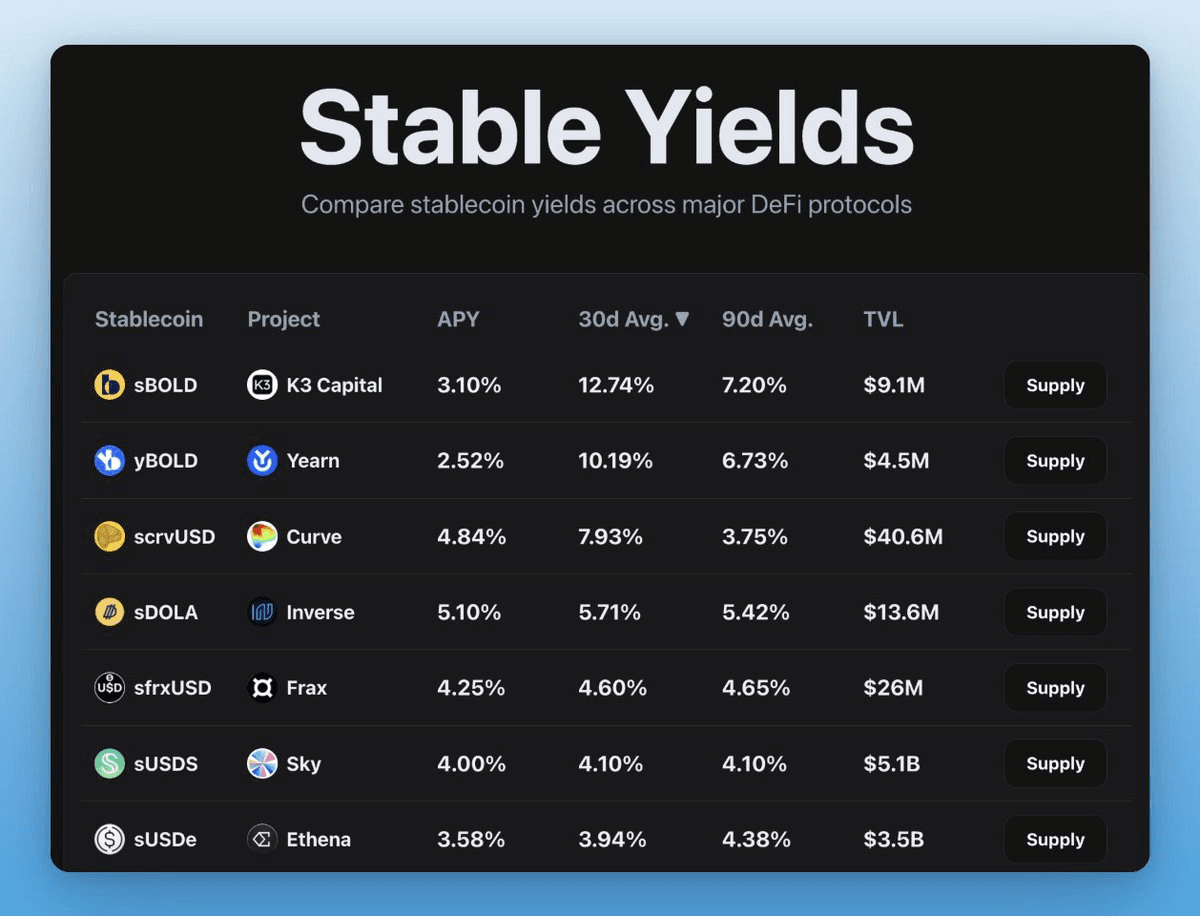
Task: Supply to the sUSDe Ethena row
Action: (x=1055, y=839)
